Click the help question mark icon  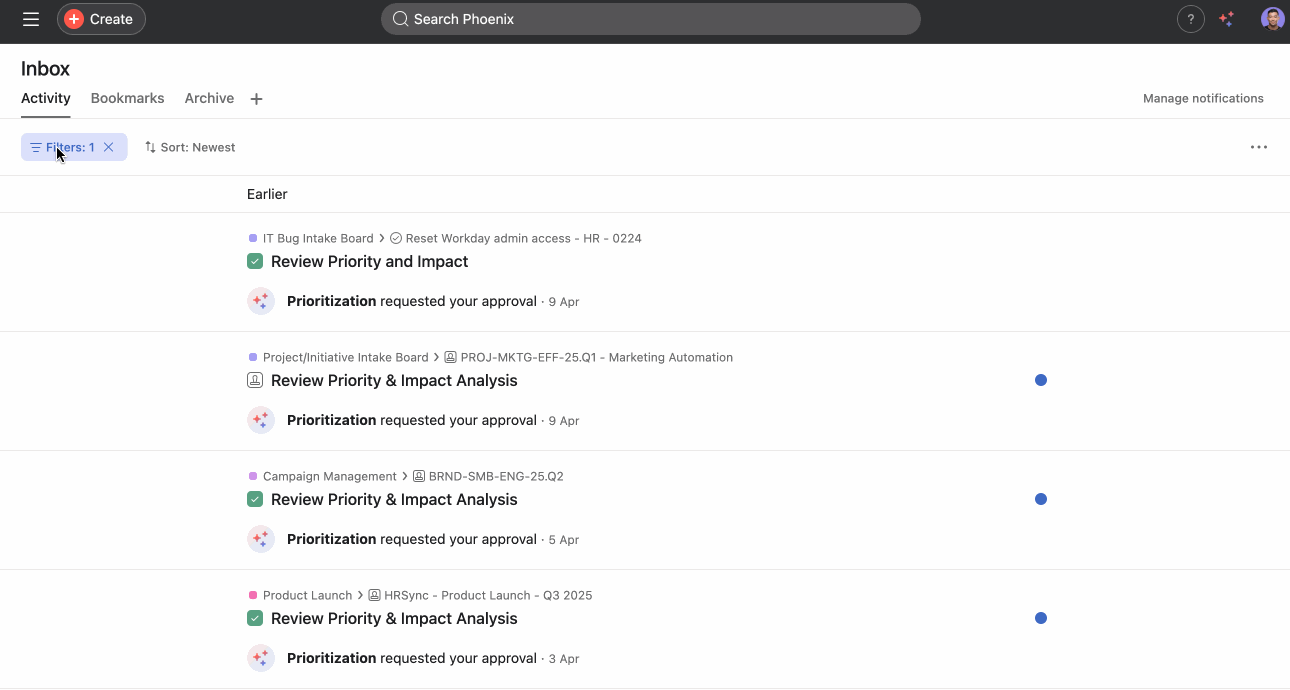point(1190,19)
